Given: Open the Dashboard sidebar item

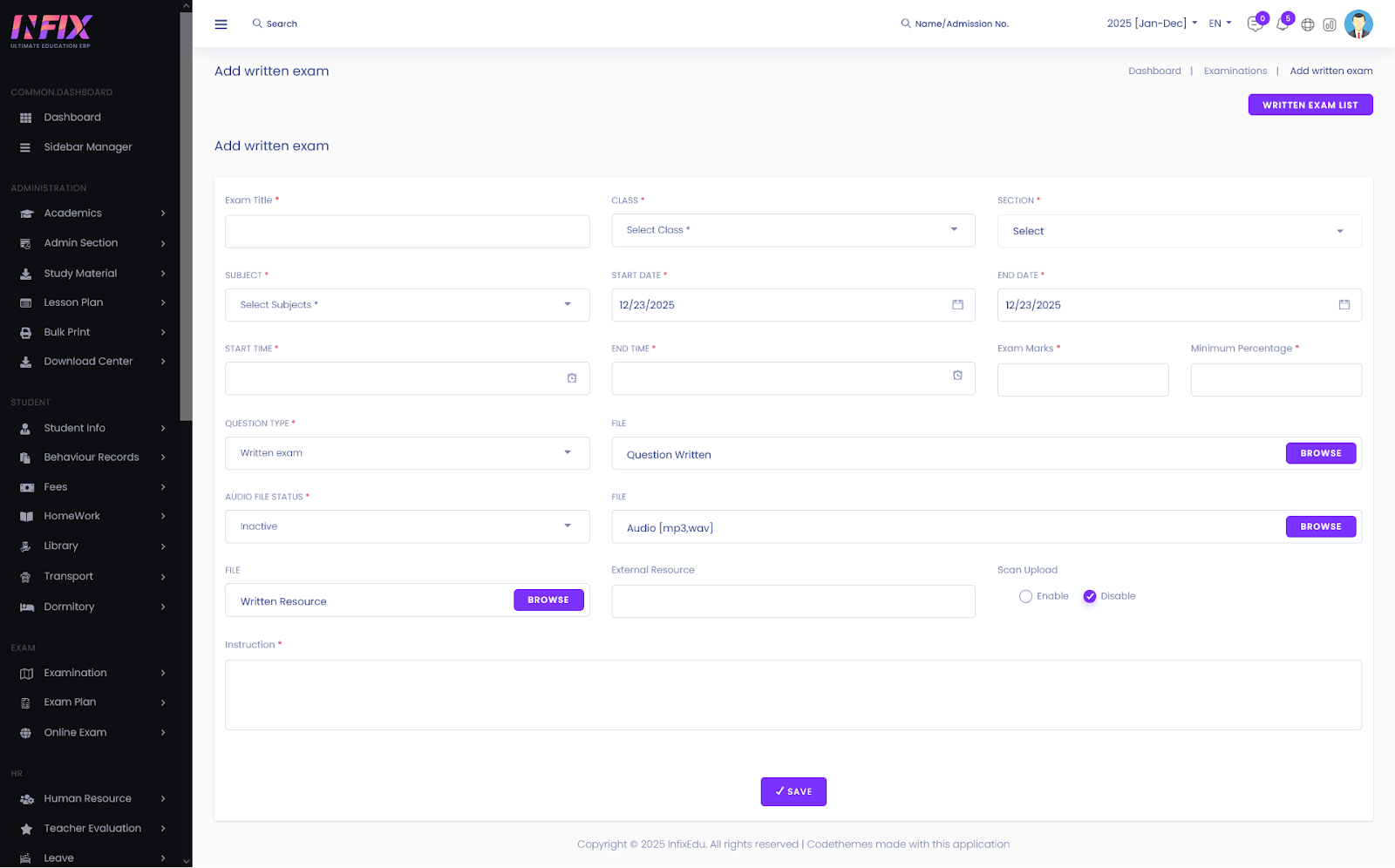Looking at the screenshot, I should [x=72, y=118].
